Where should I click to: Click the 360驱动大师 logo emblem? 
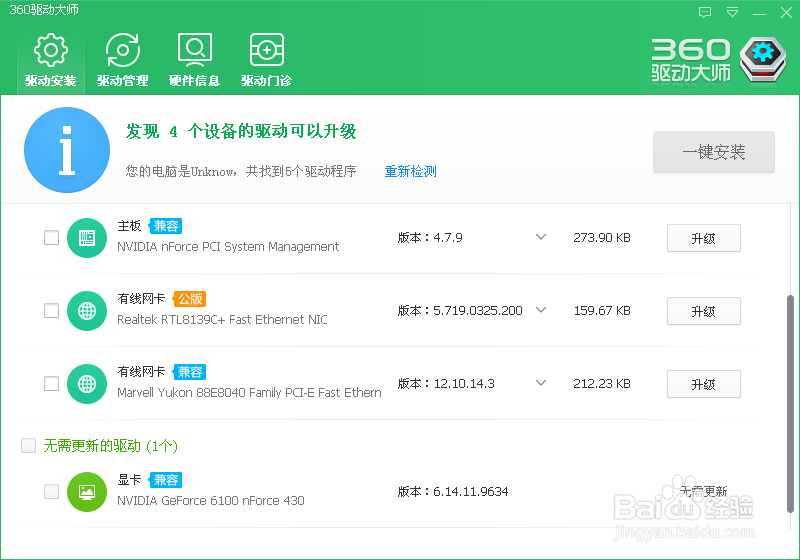click(x=763, y=59)
